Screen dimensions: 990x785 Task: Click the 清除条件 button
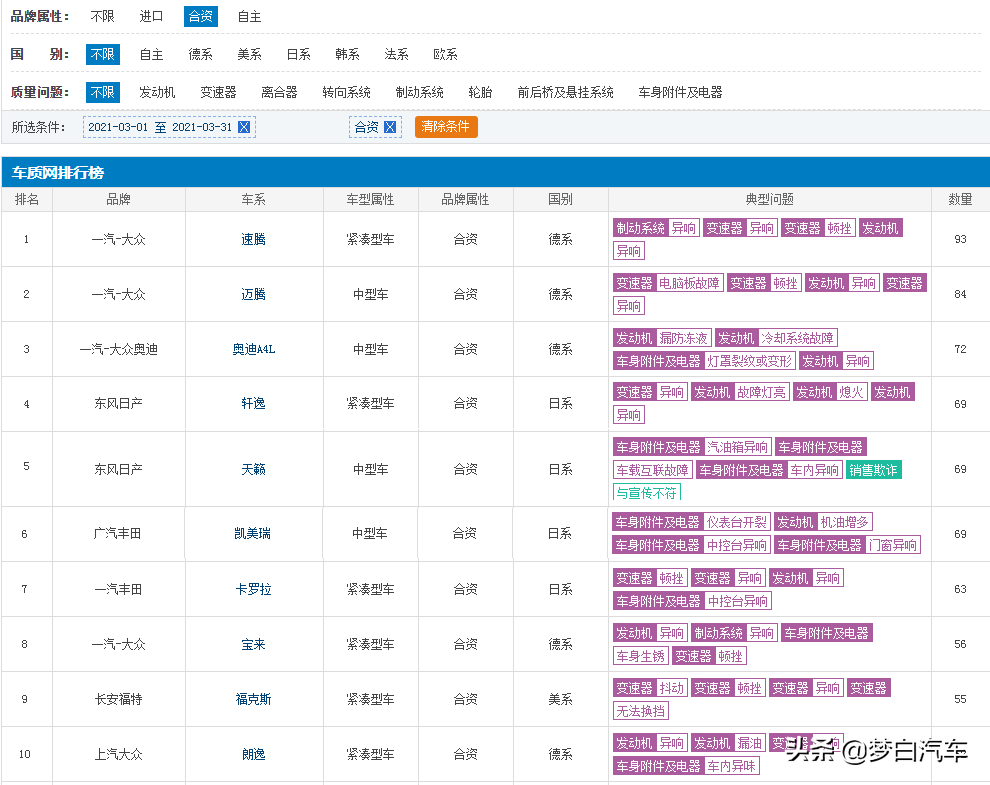click(x=446, y=127)
